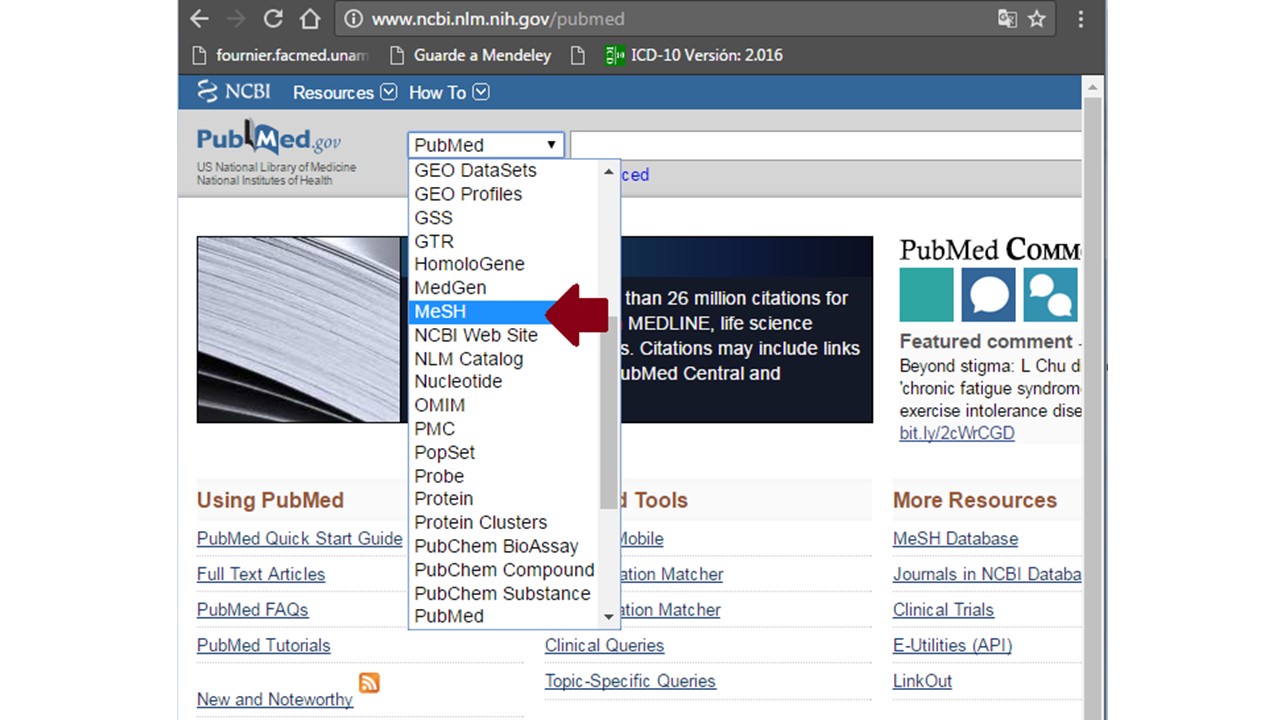1280x720 pixels.
Task: Reload the page with refresh icon
Action: (x=273, y=19)
